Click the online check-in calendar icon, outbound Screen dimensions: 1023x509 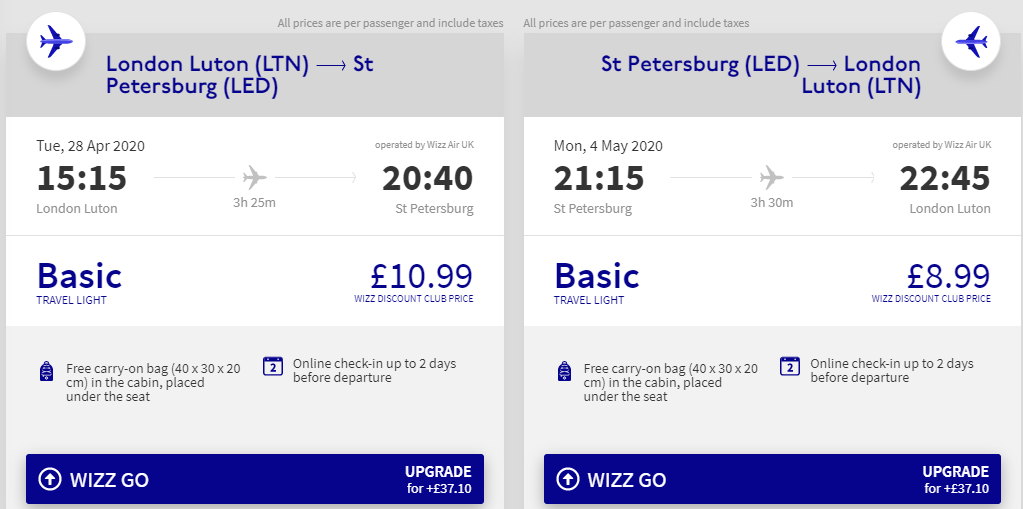pyautogui.click(x=273, y=366)
